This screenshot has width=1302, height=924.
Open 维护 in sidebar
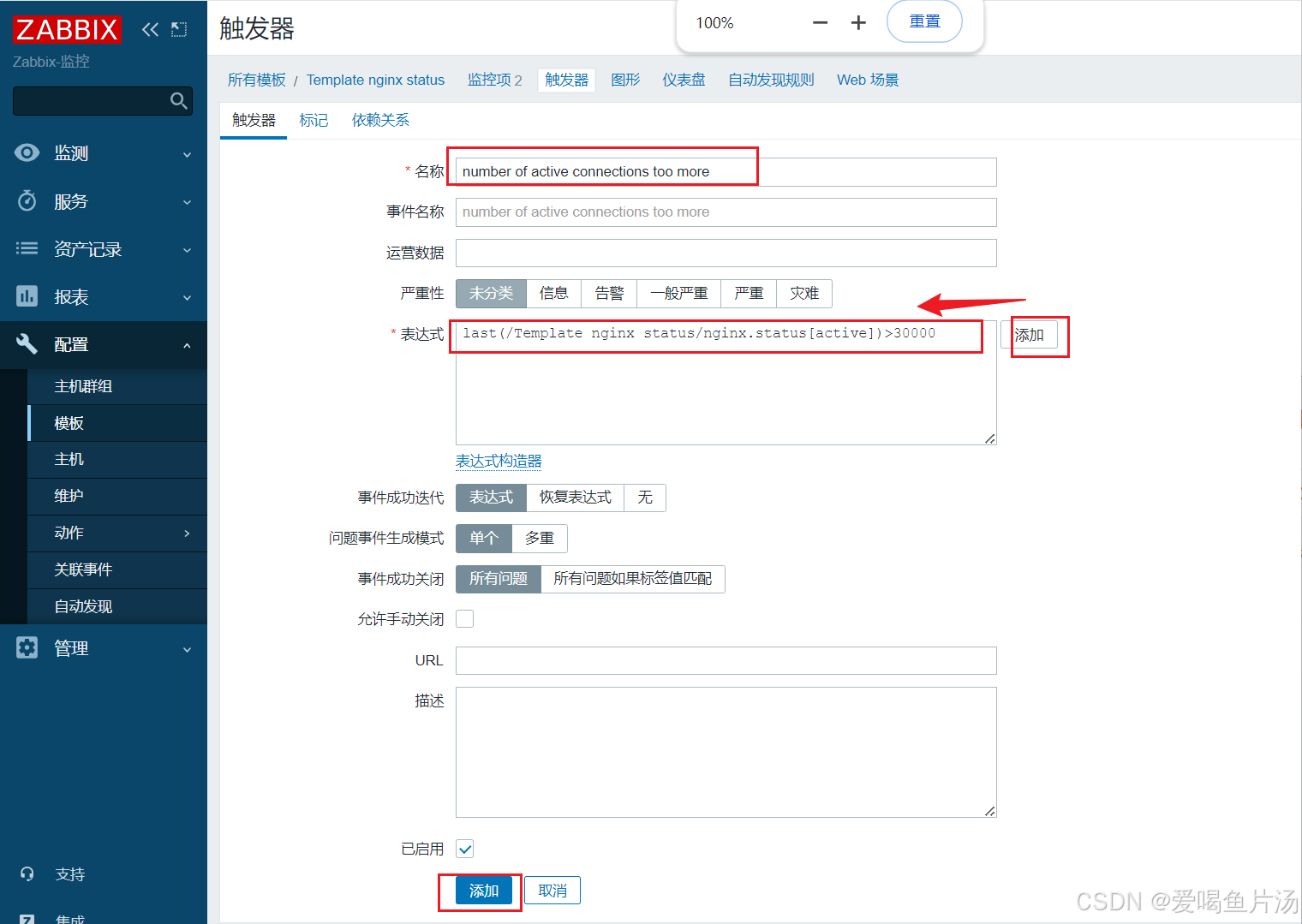click(x=117, y=496)
